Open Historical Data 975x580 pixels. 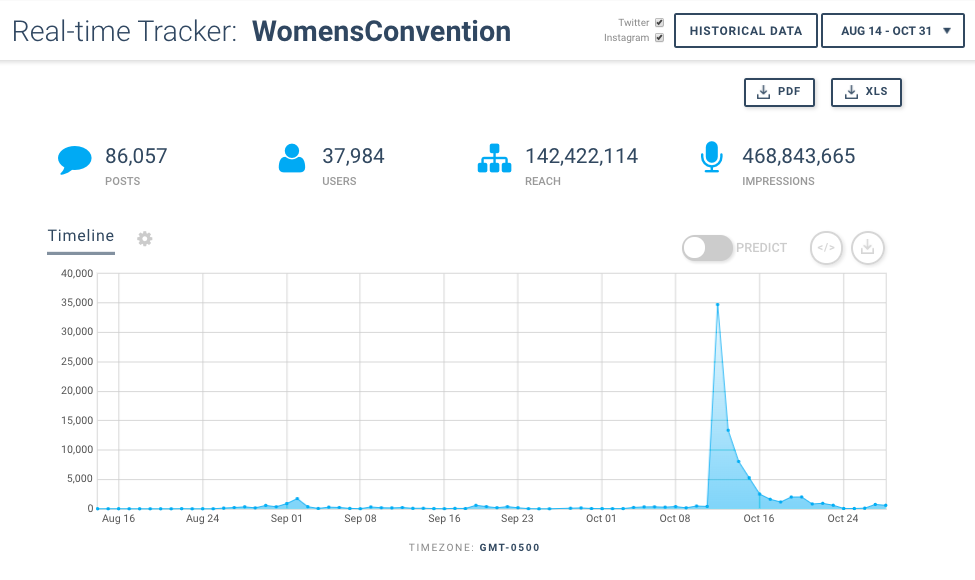tap(746, 30)
